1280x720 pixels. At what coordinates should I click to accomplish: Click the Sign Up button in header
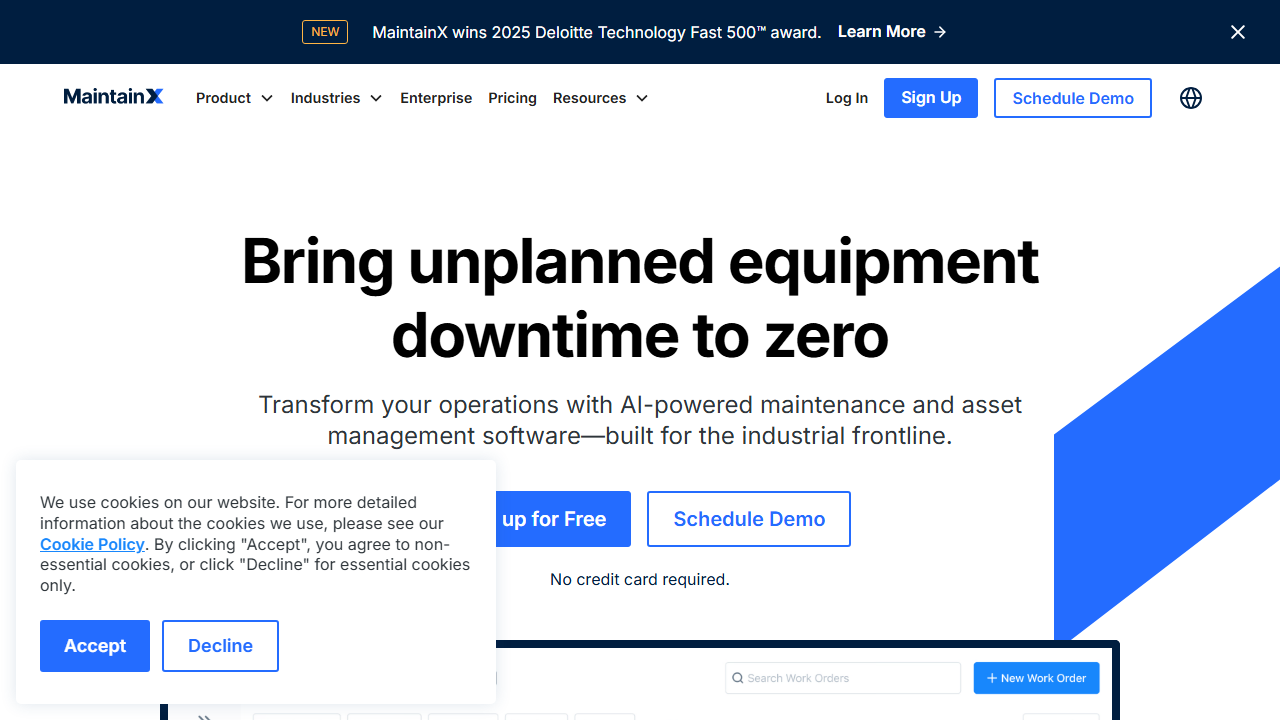[x=931, y=98]
